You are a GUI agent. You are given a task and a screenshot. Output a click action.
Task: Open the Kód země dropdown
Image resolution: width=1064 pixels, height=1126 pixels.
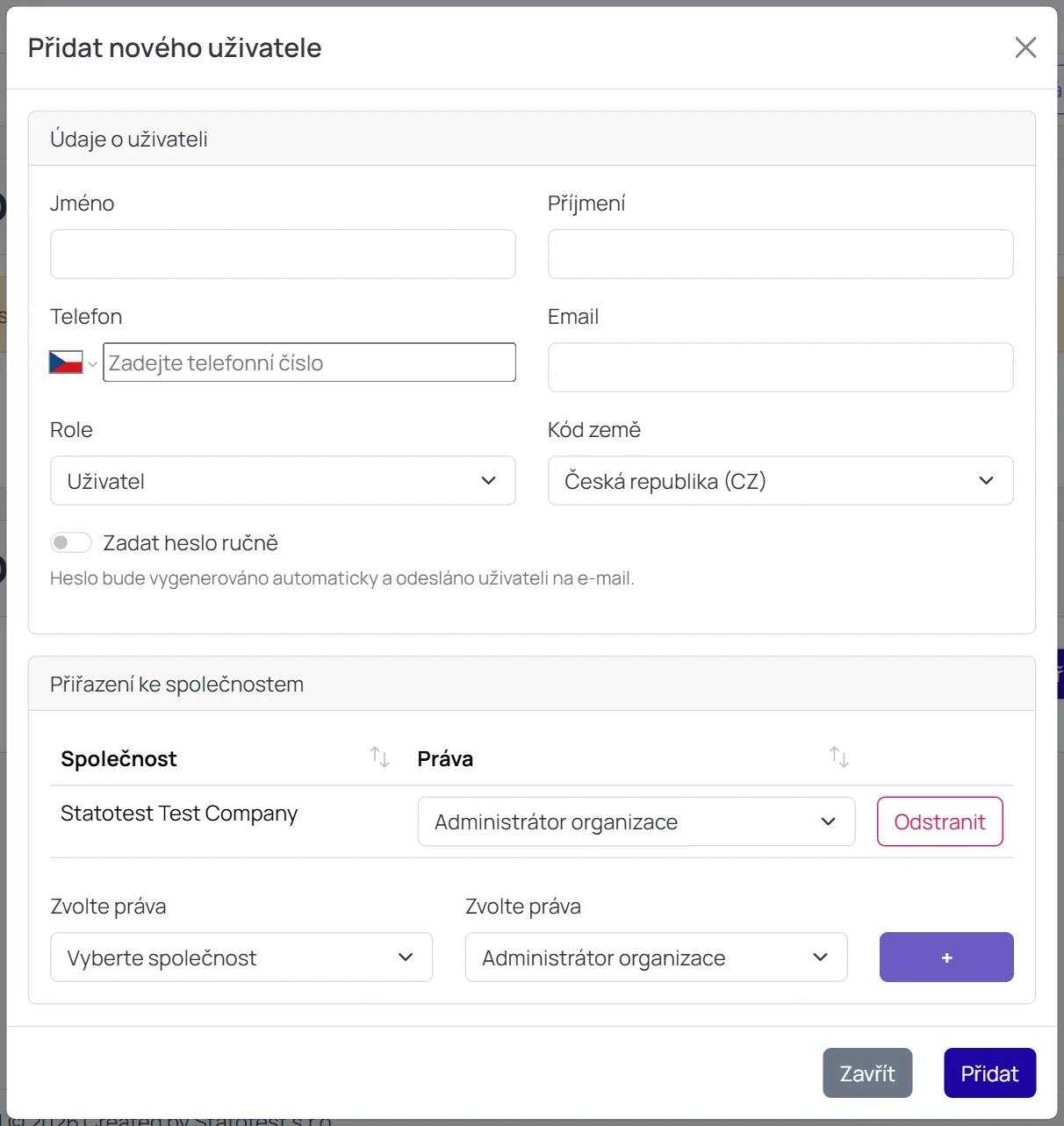[x=780, y=480]
